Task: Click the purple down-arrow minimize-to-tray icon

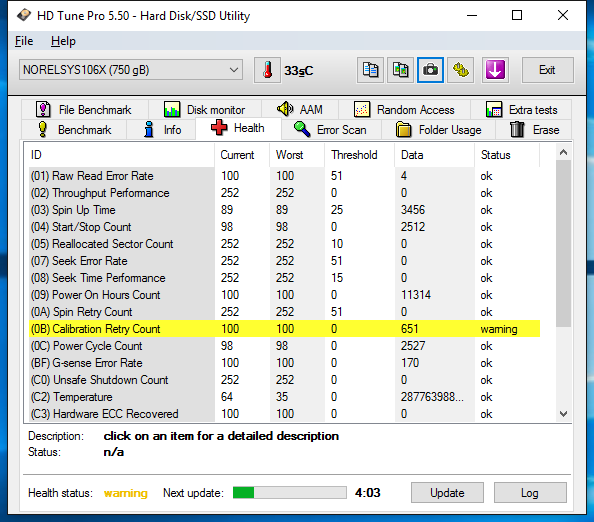Action: pos(495,70)
